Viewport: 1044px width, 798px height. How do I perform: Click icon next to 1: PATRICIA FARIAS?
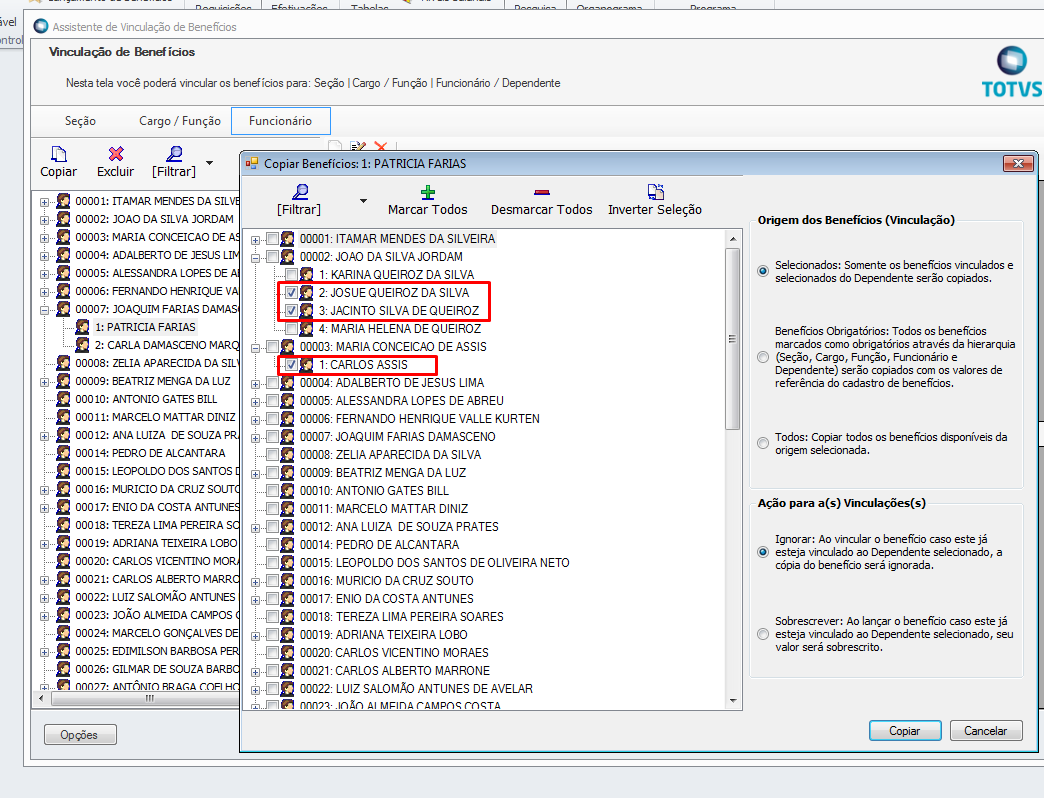[x=83, y=327]
